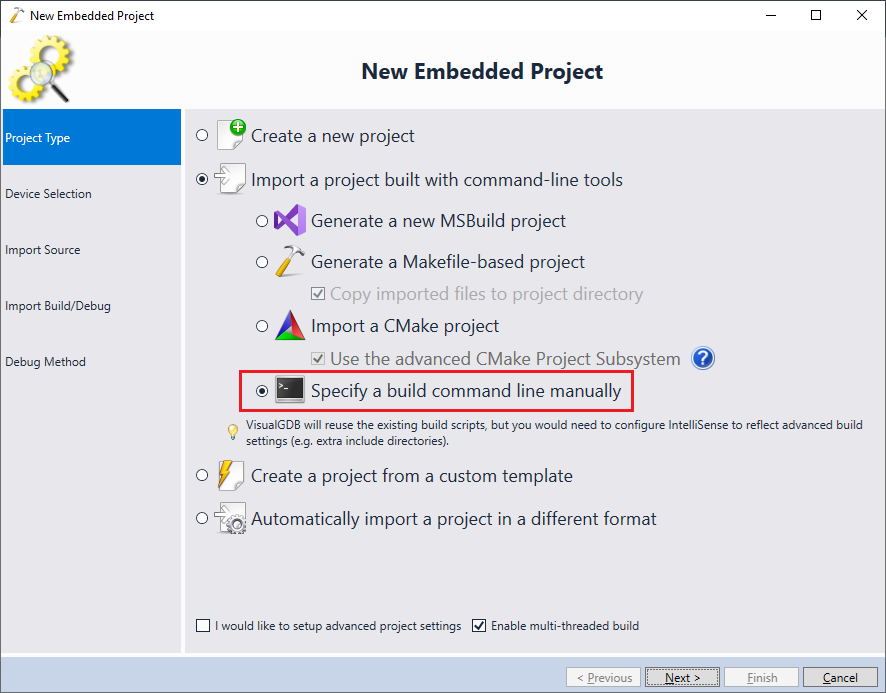Viewport: 886px width, 693px height.
Task: Click the hammer Makefile project icon
Action: pos(290,261)
